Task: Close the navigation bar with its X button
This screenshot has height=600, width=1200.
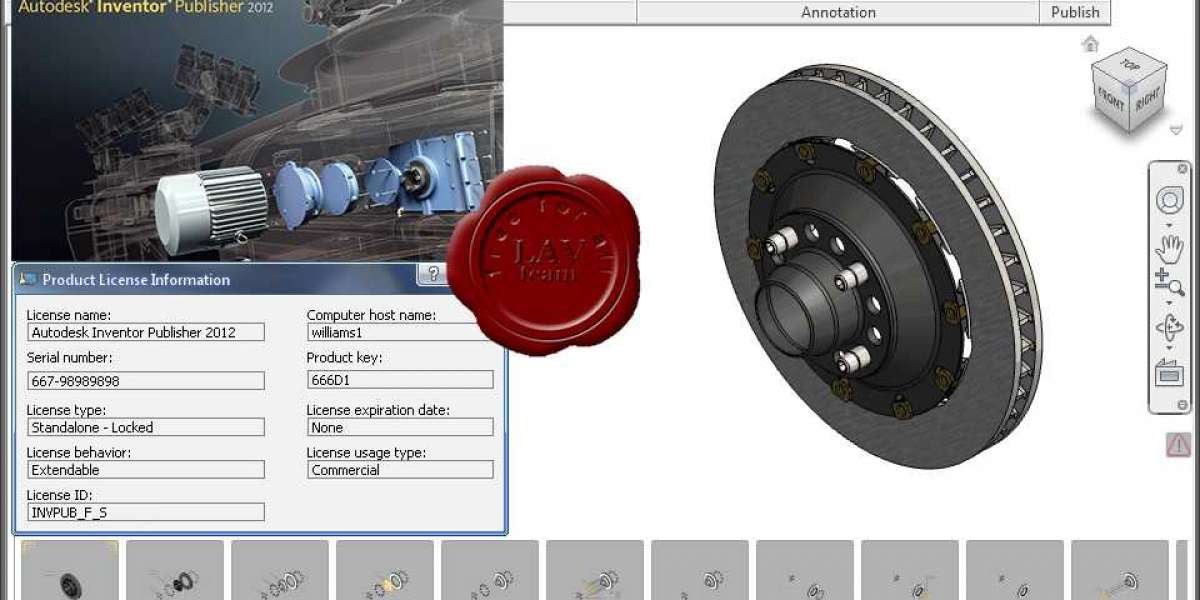Action: [x=1182, y=169]
